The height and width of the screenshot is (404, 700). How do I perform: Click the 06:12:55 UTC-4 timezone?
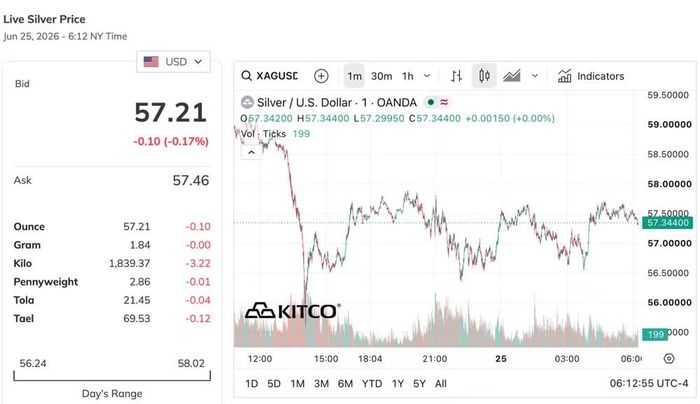pyautogui.click(x=649, y=383)
